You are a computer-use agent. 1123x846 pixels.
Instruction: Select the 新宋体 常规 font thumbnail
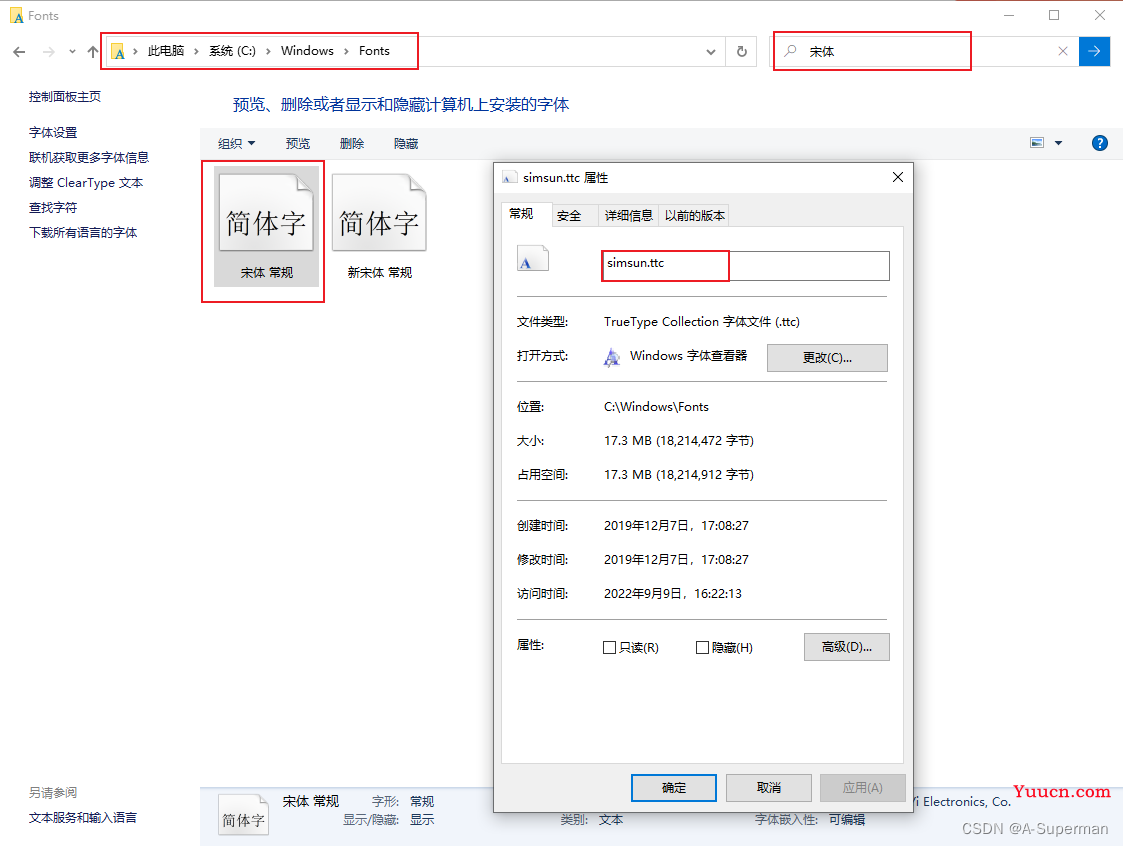(x=380, y=226)
